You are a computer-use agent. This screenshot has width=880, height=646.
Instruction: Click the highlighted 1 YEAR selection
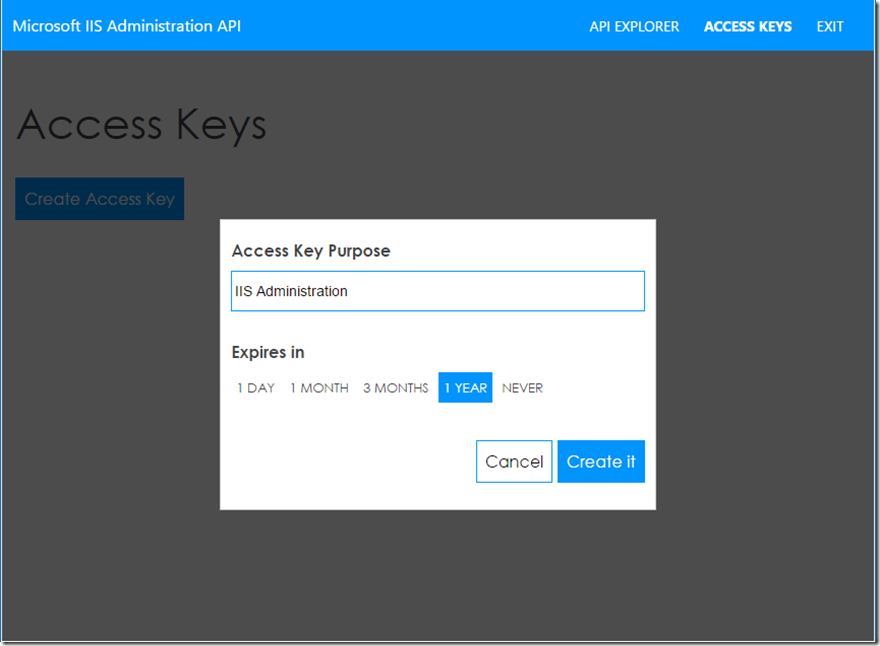465,388
